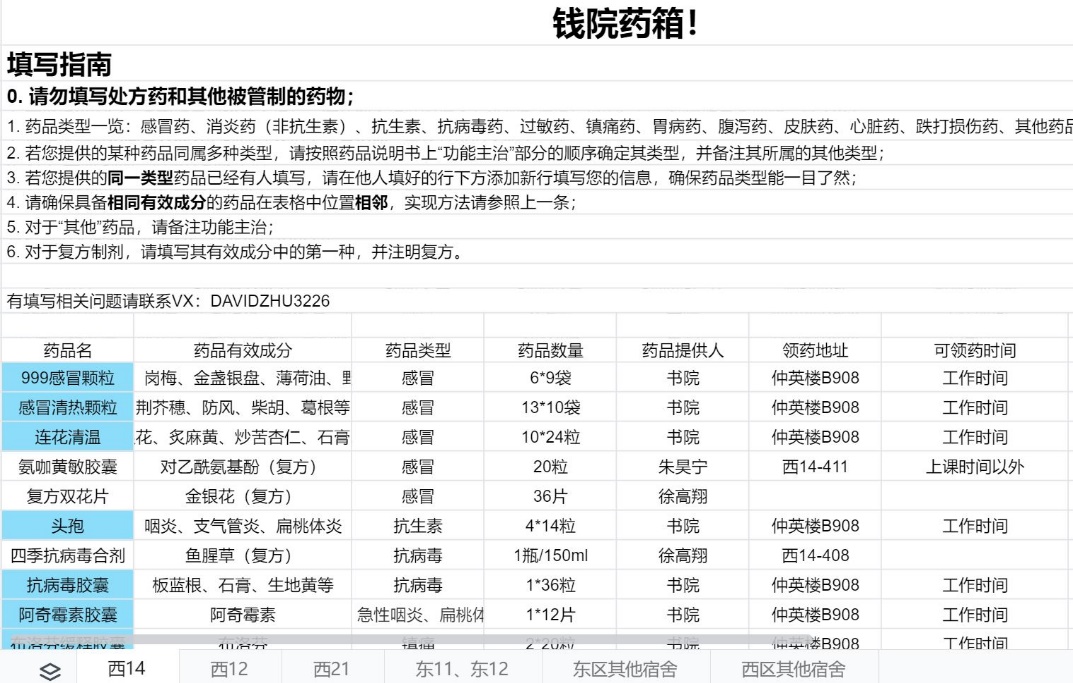Select the 朱昊宁 provider cell
This screenshot has width=1073, height=683.
click(x=683, y=467)
